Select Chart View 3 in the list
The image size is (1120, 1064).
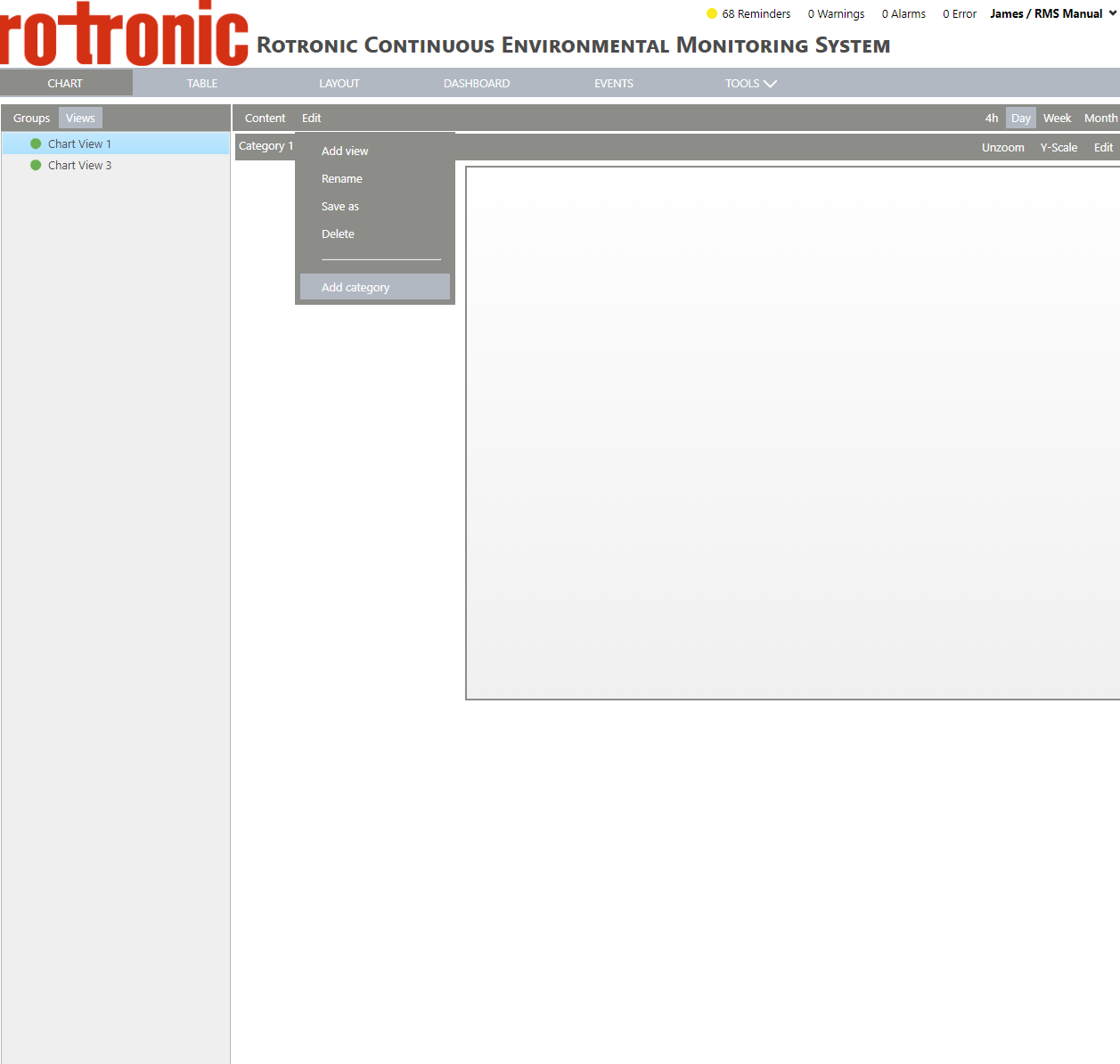116,165
